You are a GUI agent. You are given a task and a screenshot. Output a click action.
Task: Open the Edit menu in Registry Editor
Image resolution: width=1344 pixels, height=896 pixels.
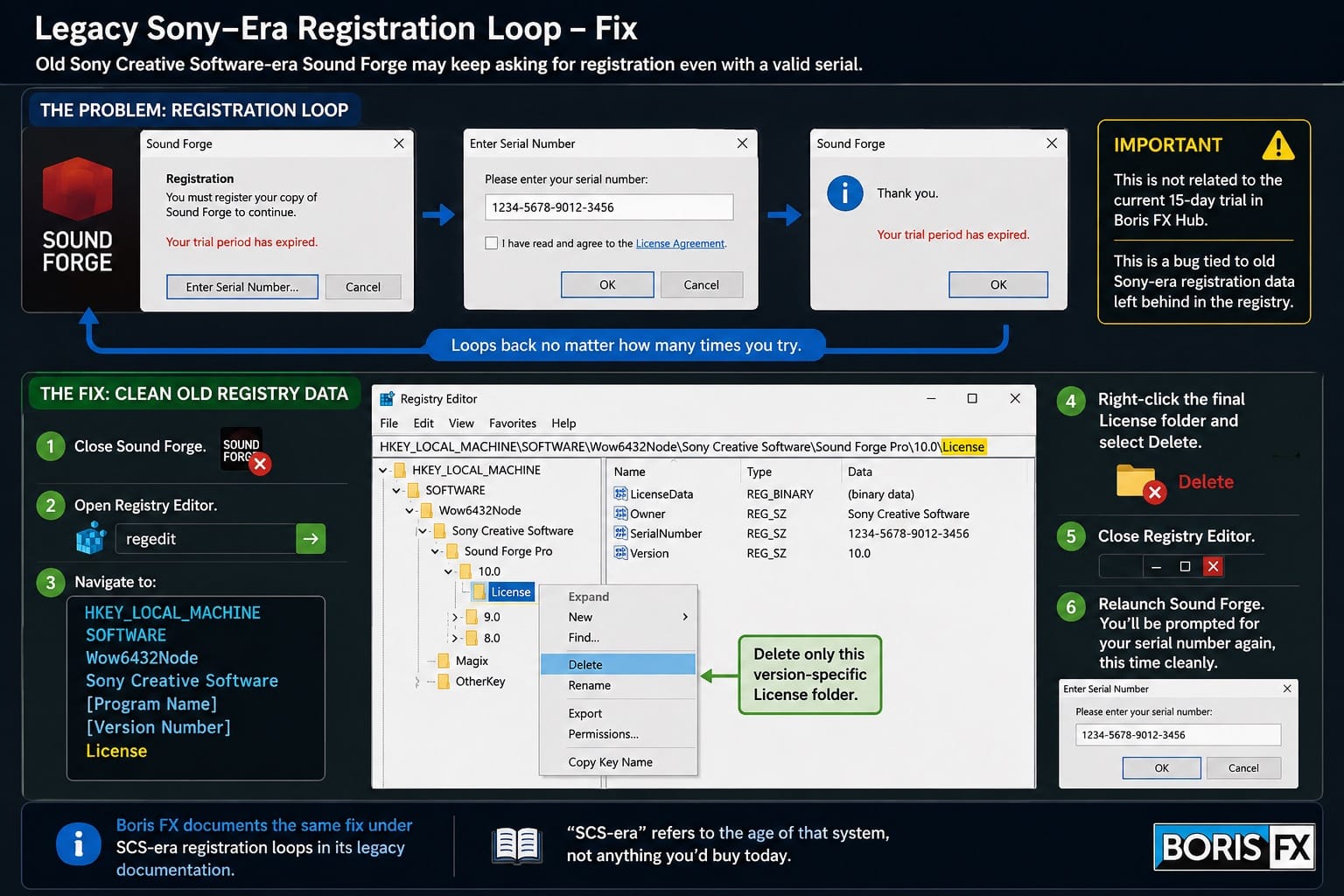pyautogui.click(x=423, y=423)
